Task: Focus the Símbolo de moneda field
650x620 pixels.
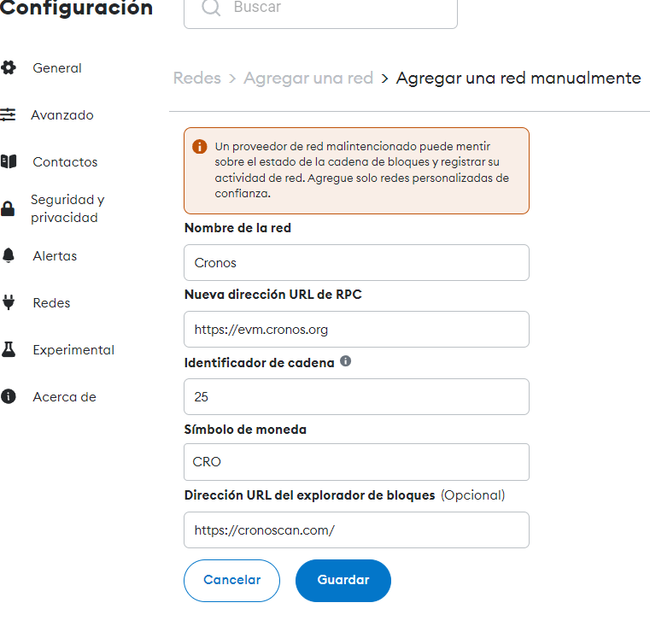Action: (356, 462)
